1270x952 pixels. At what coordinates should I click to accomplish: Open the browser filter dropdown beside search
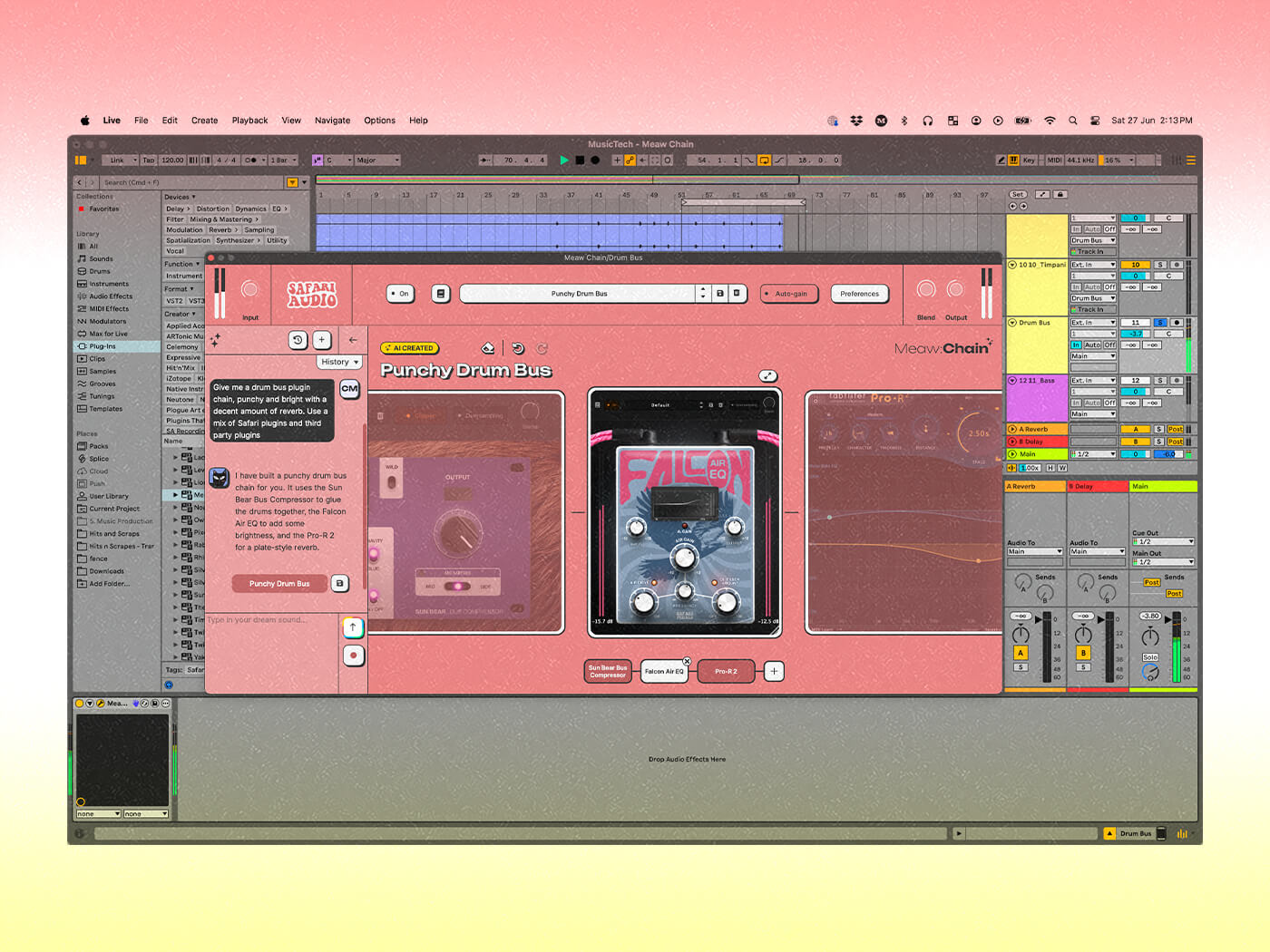coord(293,182)
